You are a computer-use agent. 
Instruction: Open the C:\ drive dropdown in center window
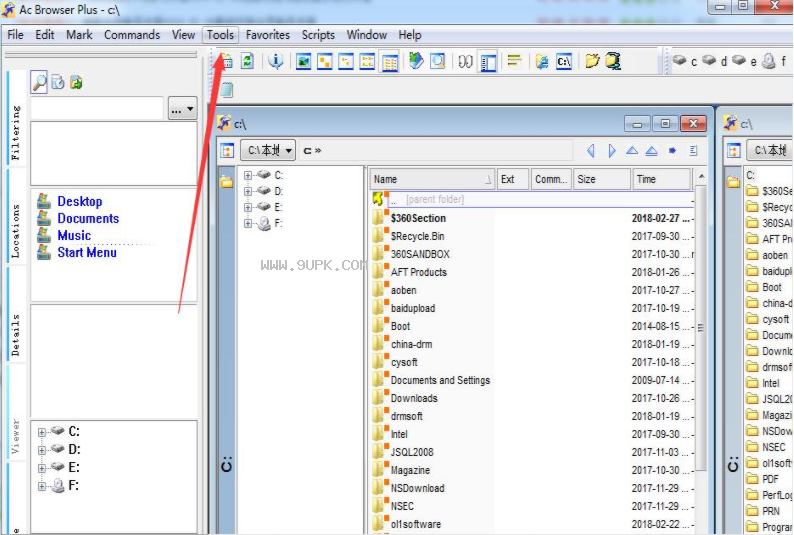267,150
